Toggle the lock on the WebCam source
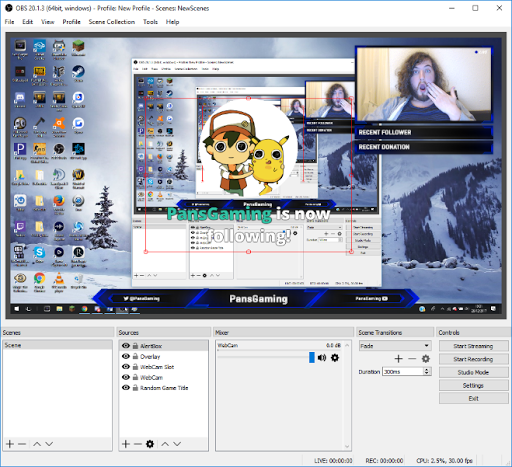This screenshot has width=512, height=467. coord(135,377)
